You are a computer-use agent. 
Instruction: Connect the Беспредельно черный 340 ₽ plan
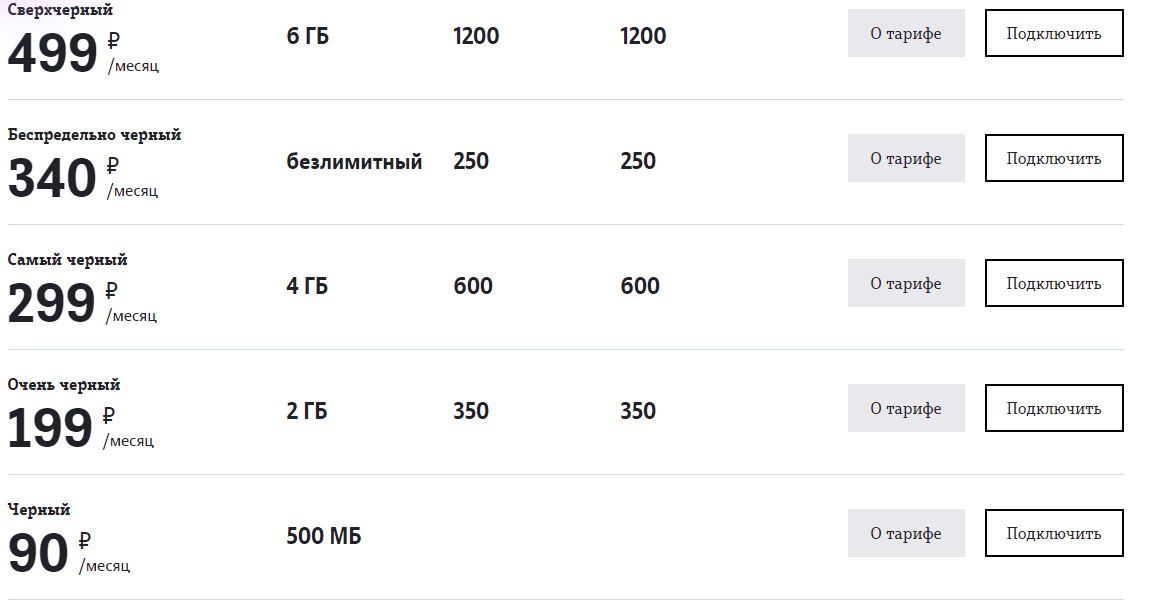pyautogui.click(x=1054, y=158)
